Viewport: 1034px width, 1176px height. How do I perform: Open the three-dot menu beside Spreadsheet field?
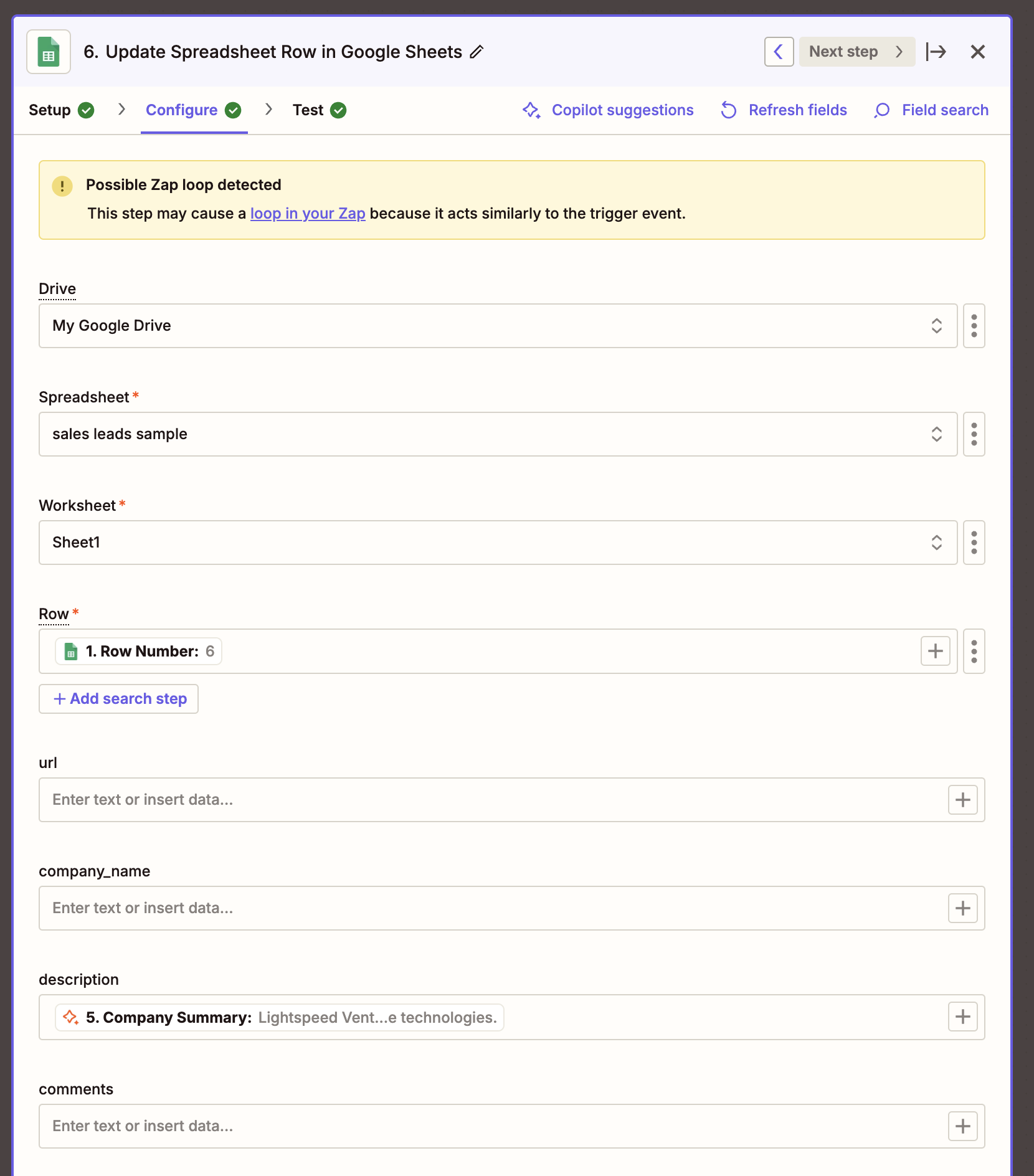pos(974,434)
